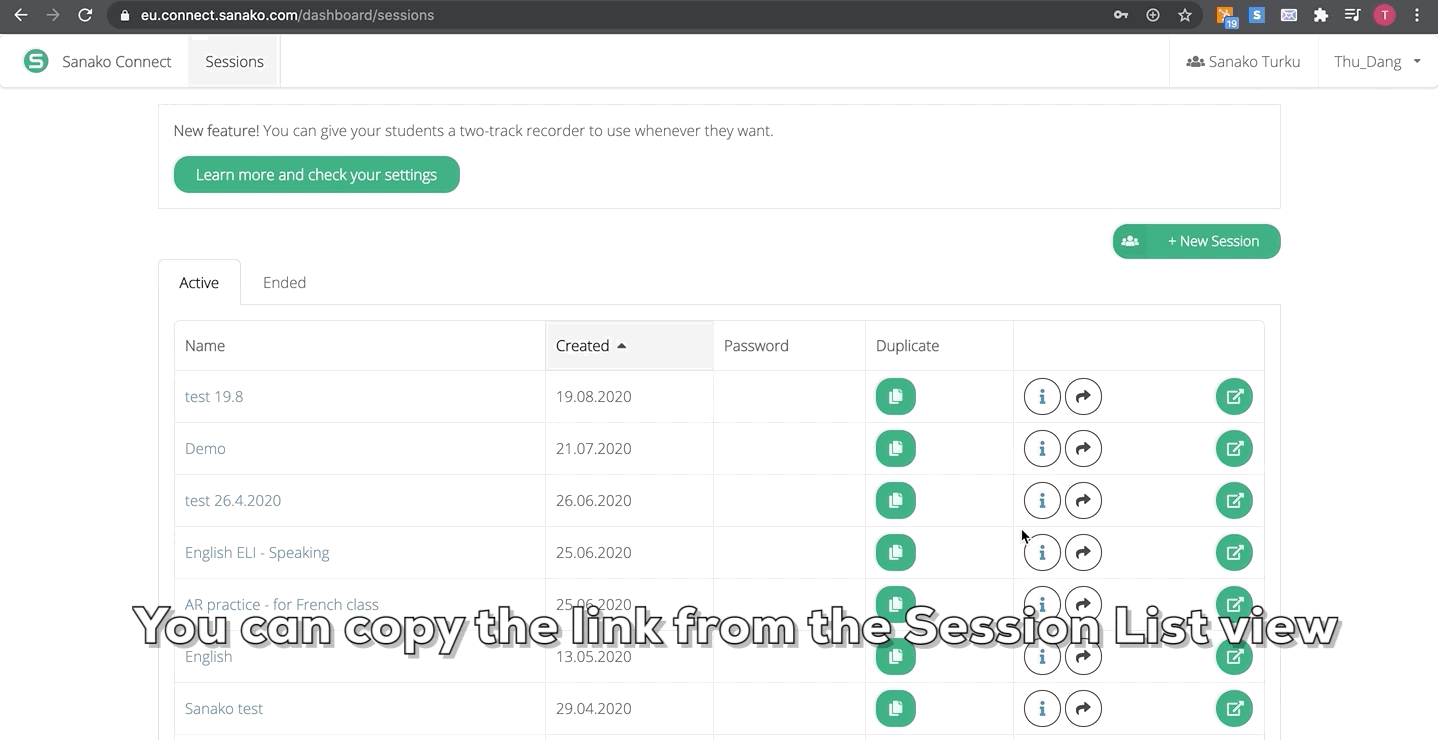Open the Sessions menu item
Screen dimensions: 1438x740
tap(234, 61)
